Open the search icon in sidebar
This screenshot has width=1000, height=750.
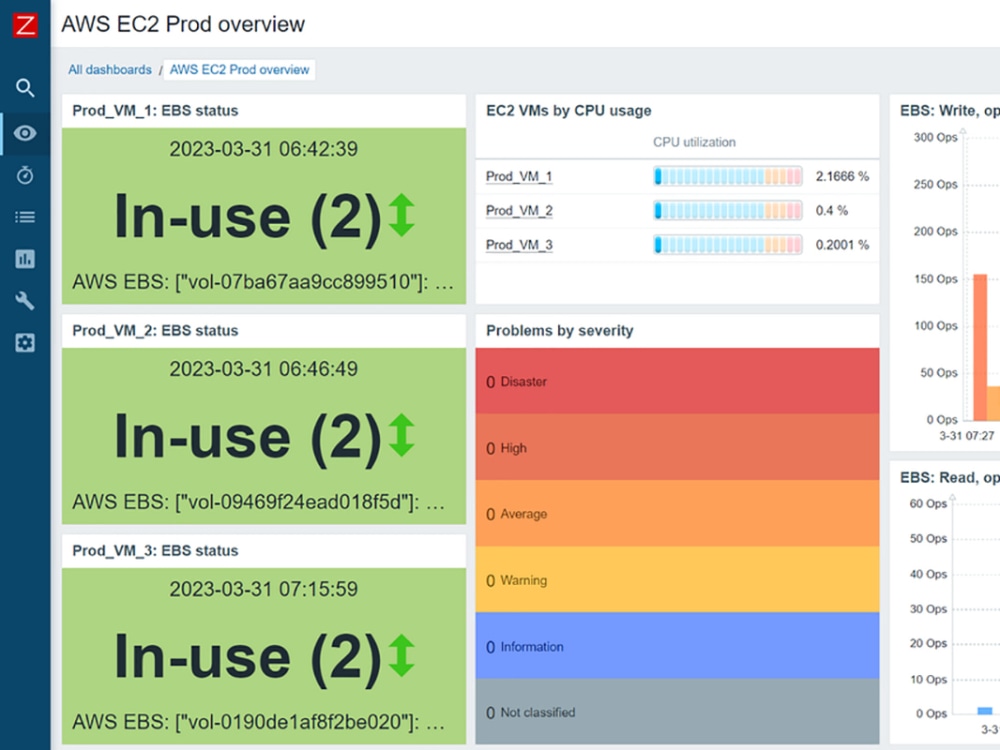25,88
